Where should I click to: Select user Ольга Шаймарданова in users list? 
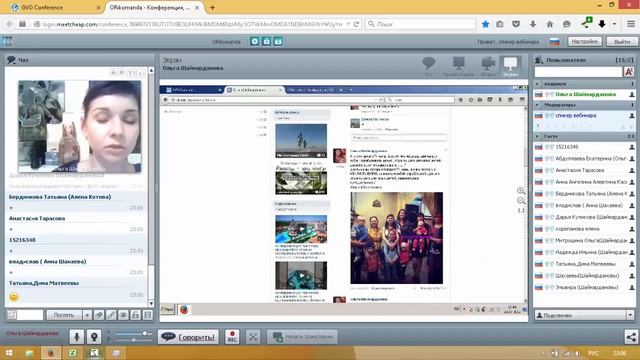(x=584, y=94)
